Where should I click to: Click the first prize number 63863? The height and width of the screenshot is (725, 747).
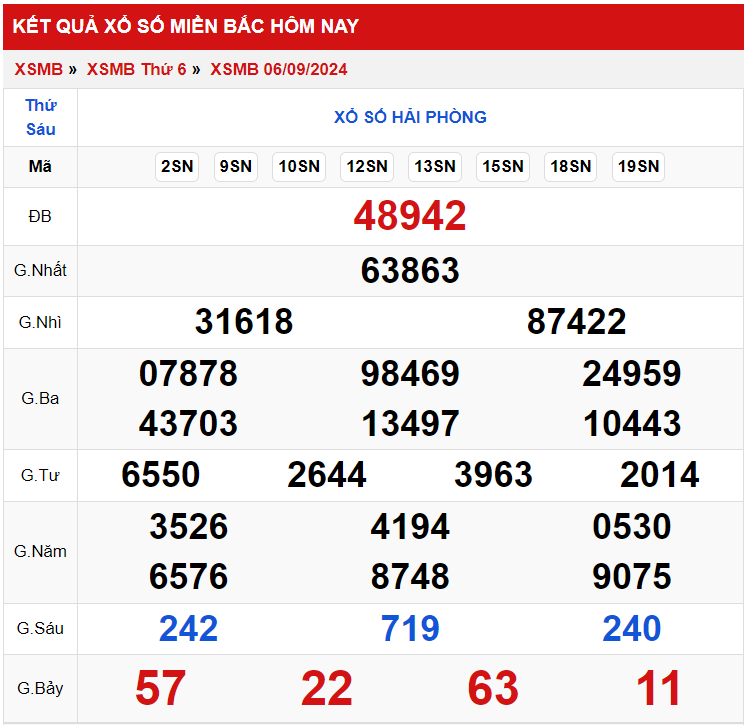coord(410,271)
